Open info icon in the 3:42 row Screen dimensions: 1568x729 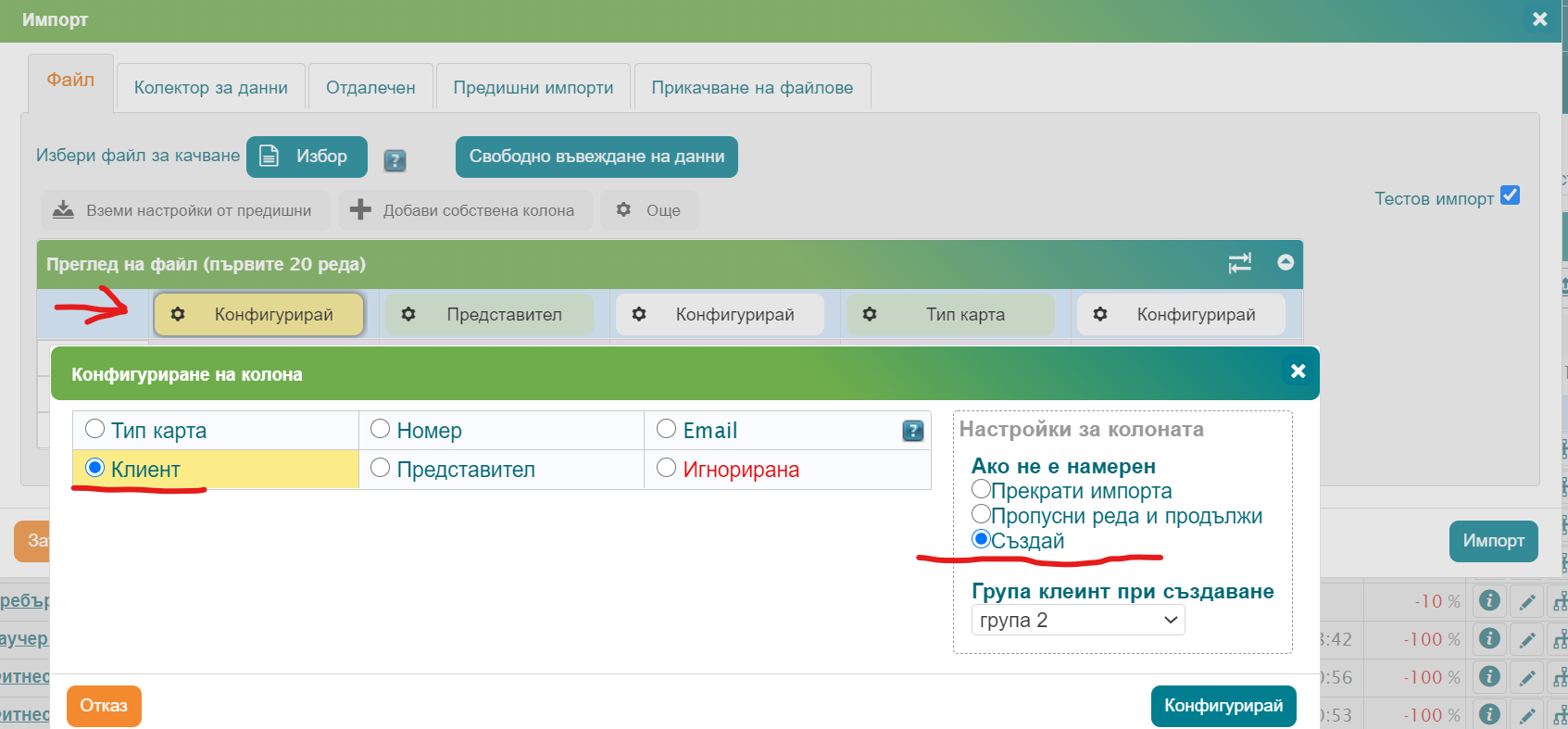tap(1489, 638)
